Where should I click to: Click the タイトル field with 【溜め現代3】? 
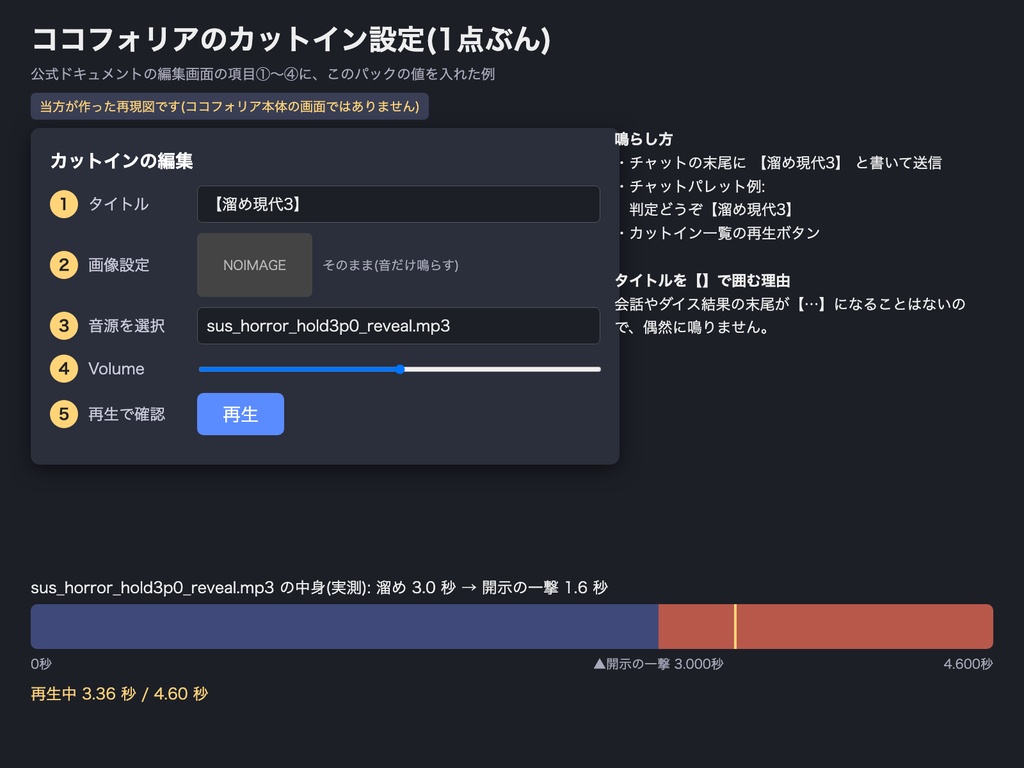[398, 204]
